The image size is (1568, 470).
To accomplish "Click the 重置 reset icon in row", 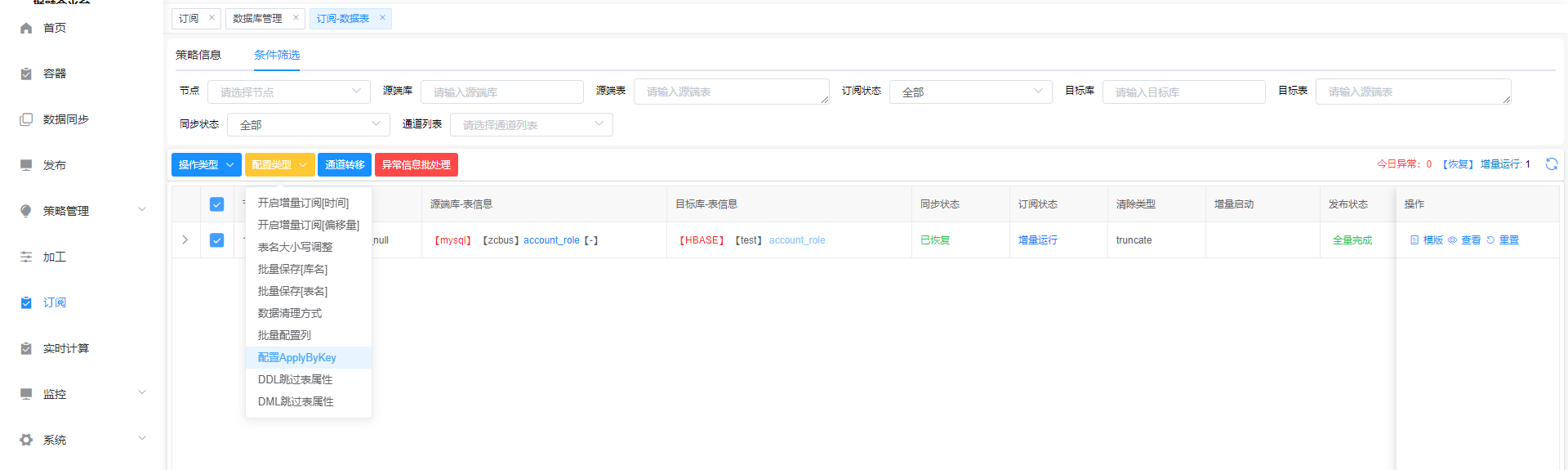I will pos(1490,240).
